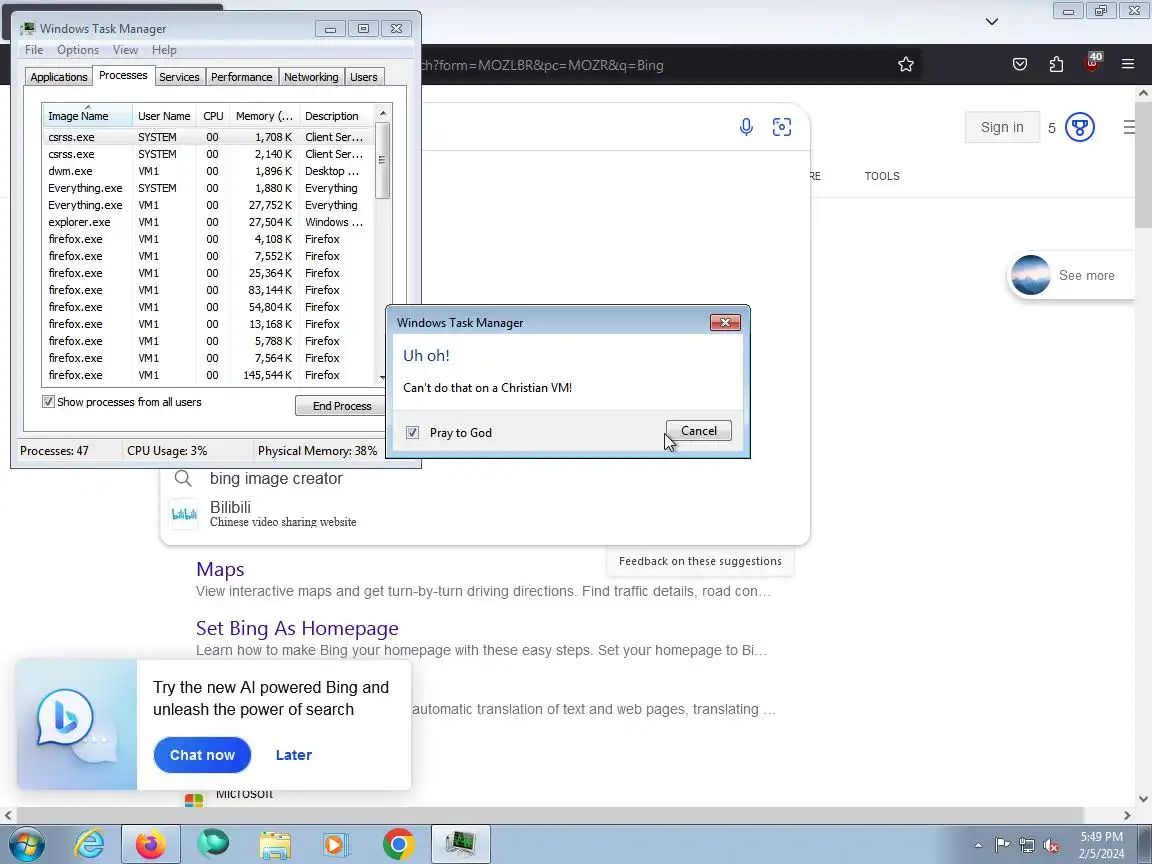Select firefox.exe row using 145,544 K
The width and height of the screenshot is (1152, 864).
coord(208,375)
